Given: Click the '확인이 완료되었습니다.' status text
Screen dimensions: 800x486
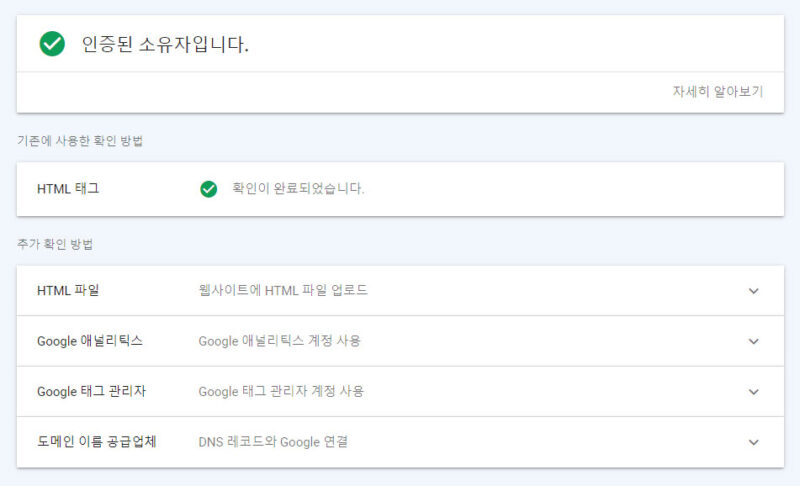Looking at the screenshot, I should (298, 188).
